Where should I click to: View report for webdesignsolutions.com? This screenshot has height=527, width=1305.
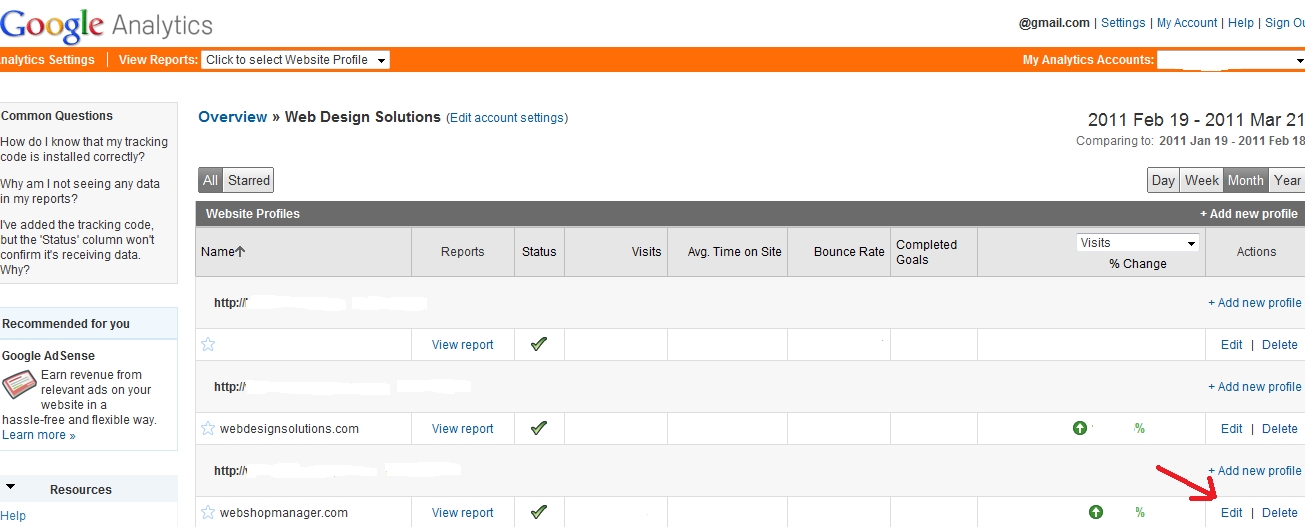pos(462,429)
